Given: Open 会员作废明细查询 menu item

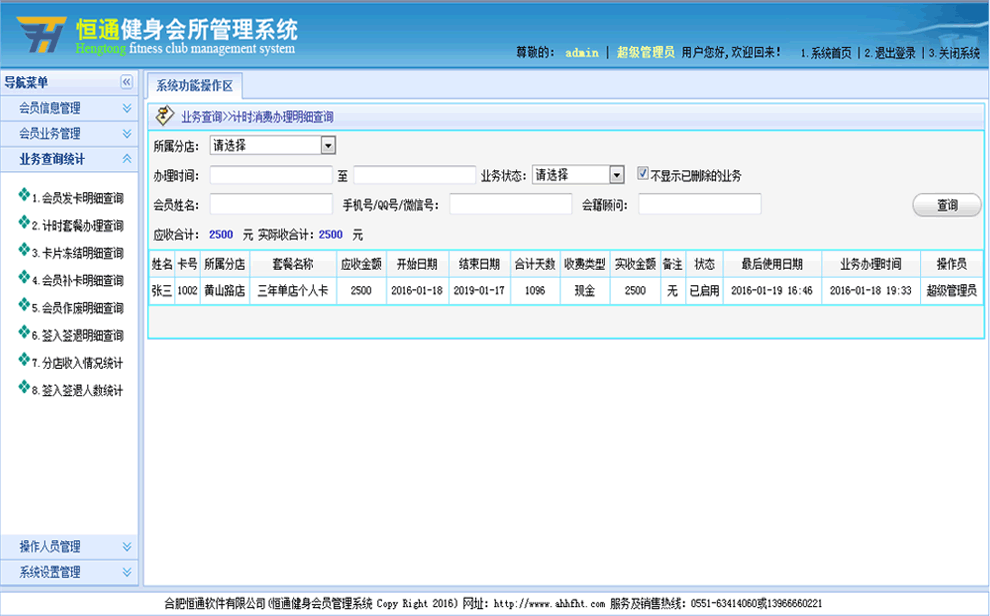Looking at the screenshot, I should pyautogui.click(x=78, y=309).
